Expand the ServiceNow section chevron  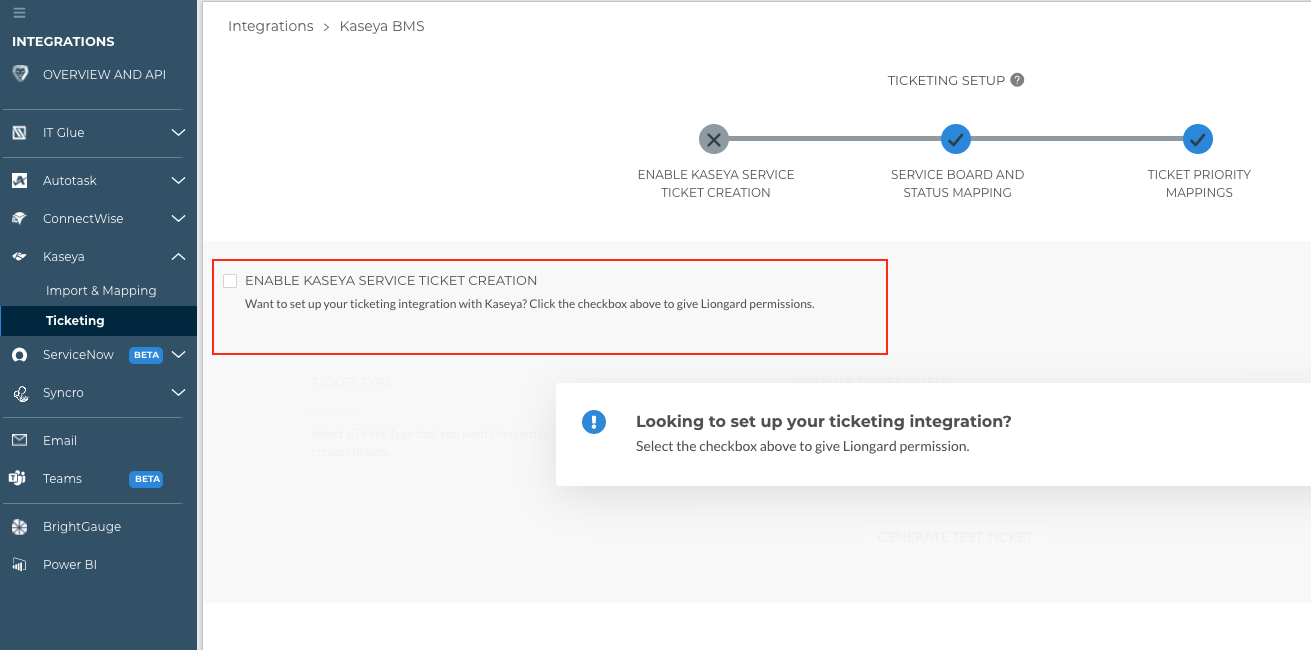point(178,355)
